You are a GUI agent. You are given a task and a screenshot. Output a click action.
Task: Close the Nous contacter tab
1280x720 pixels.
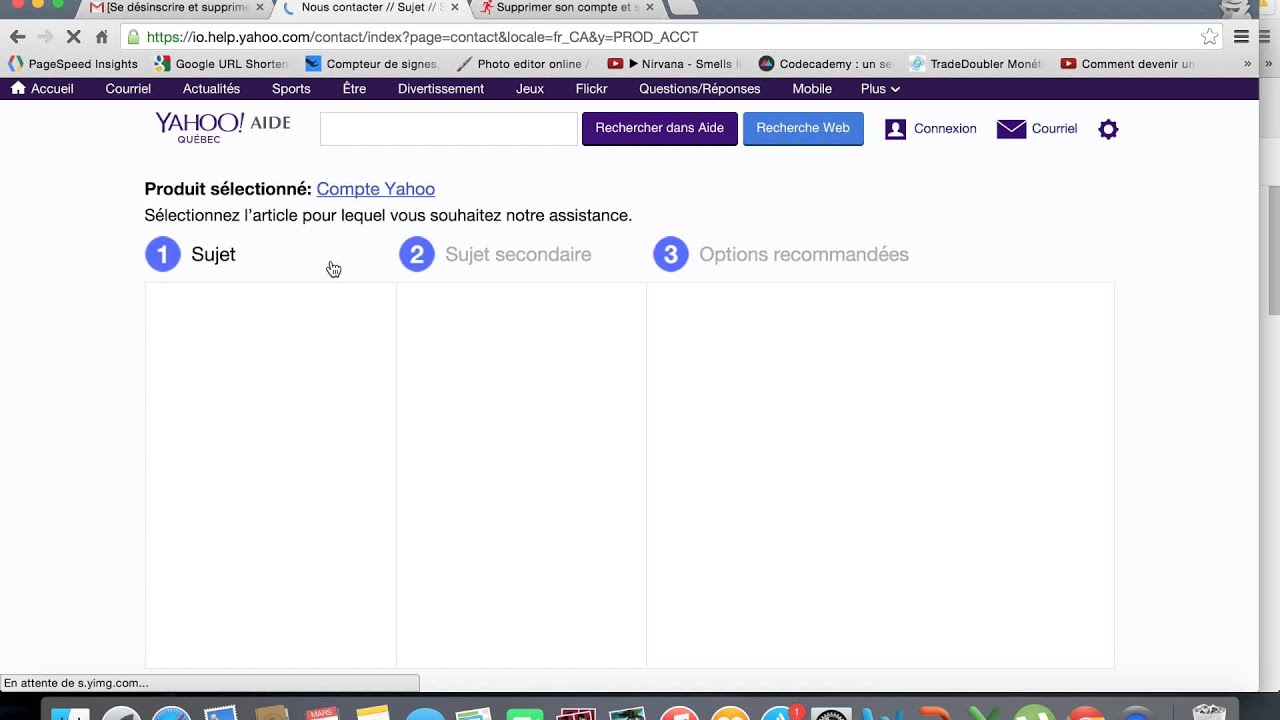click(x=454, y=8)
